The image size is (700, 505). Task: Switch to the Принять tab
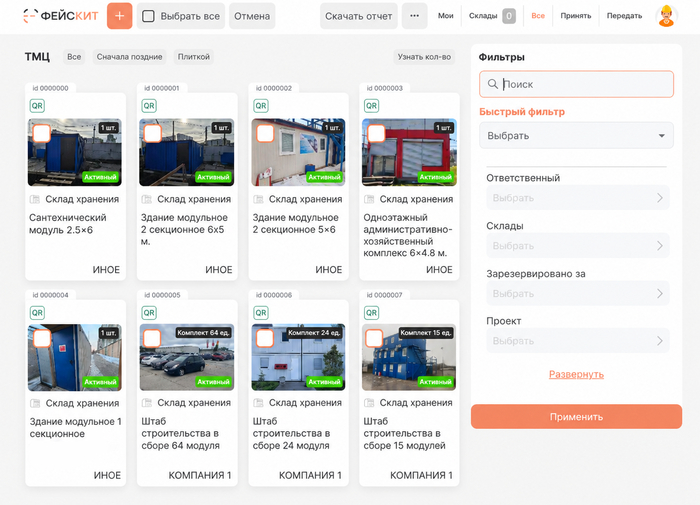pyautogui.click(x=576, y=16)
